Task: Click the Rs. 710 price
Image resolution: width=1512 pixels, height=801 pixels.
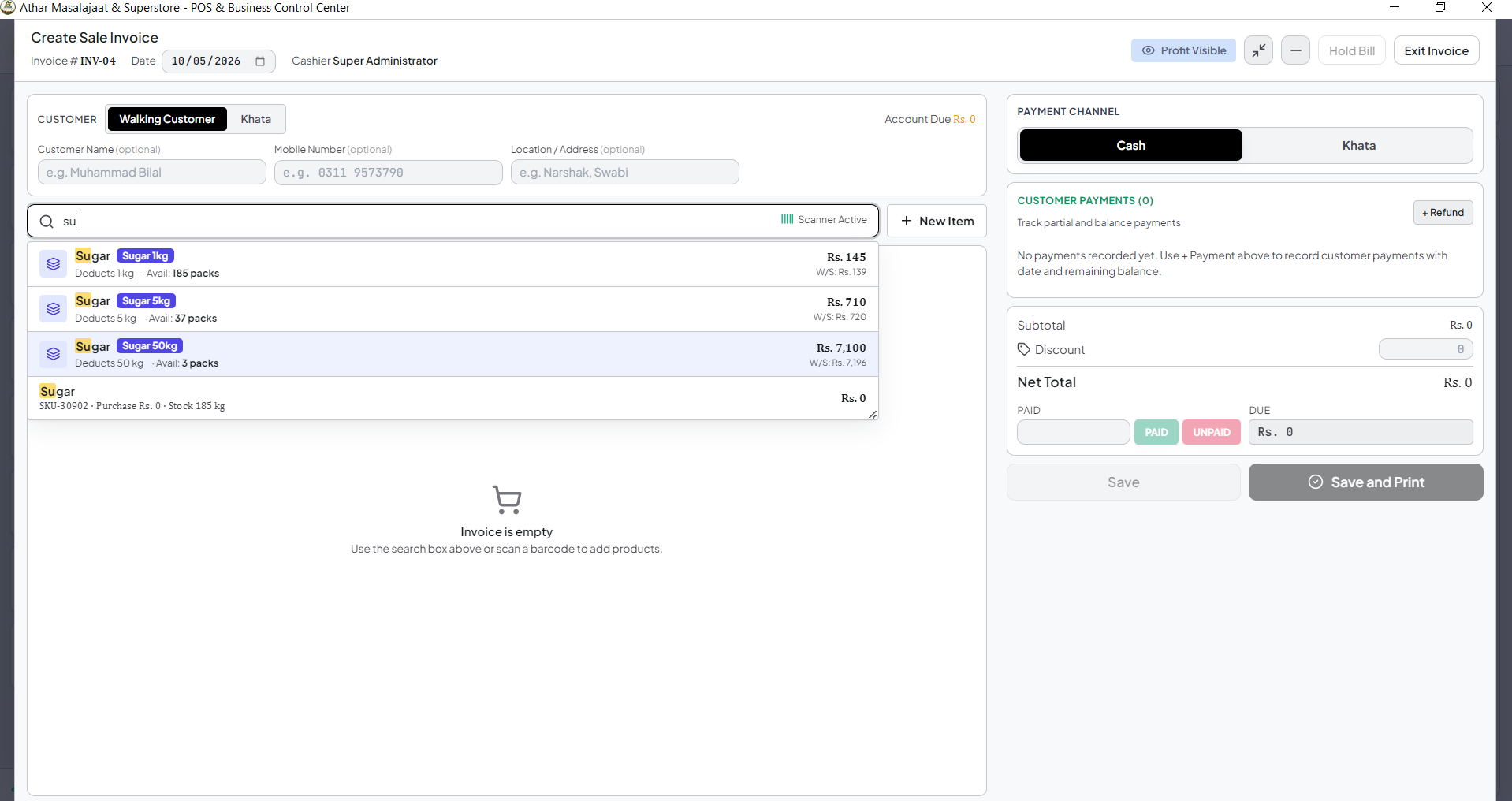Action: pyautogui.click(x=846, y=302)
